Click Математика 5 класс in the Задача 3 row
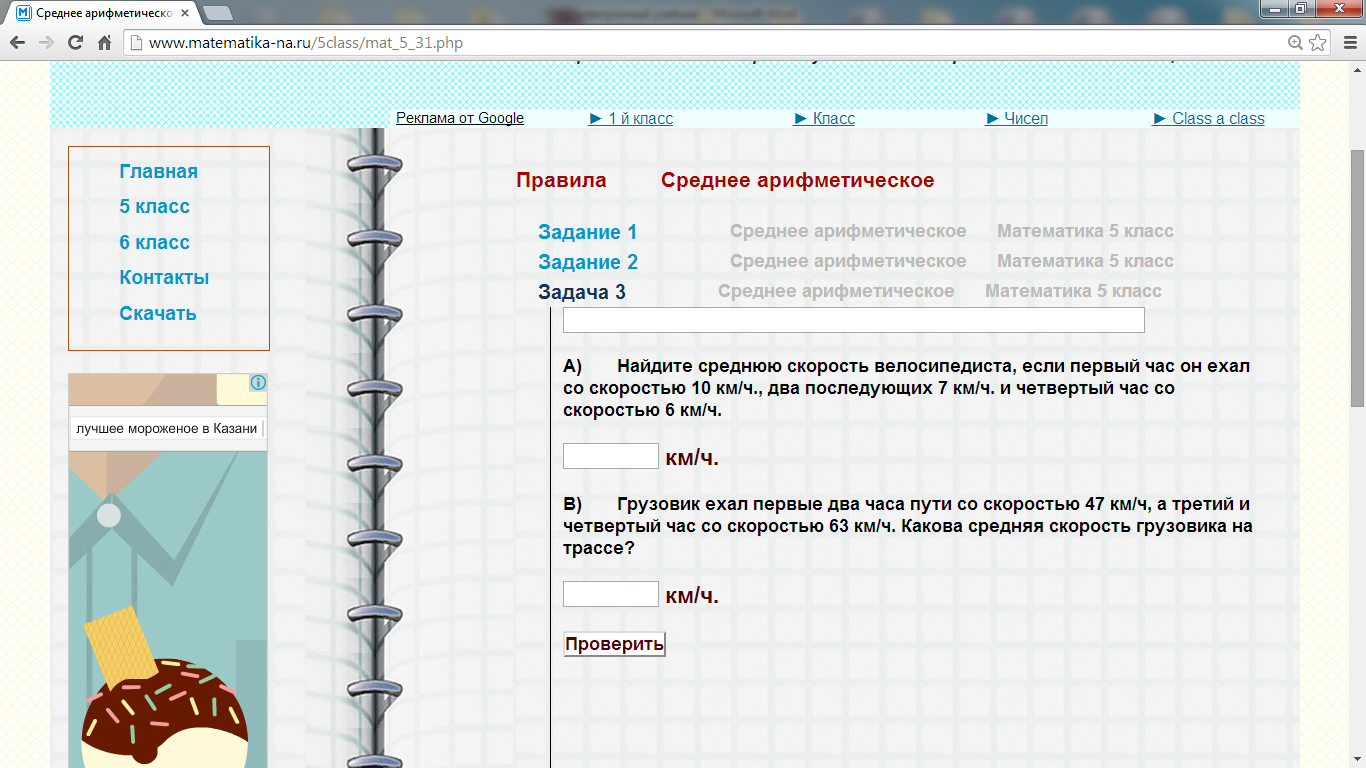 tap(1073, 292)
